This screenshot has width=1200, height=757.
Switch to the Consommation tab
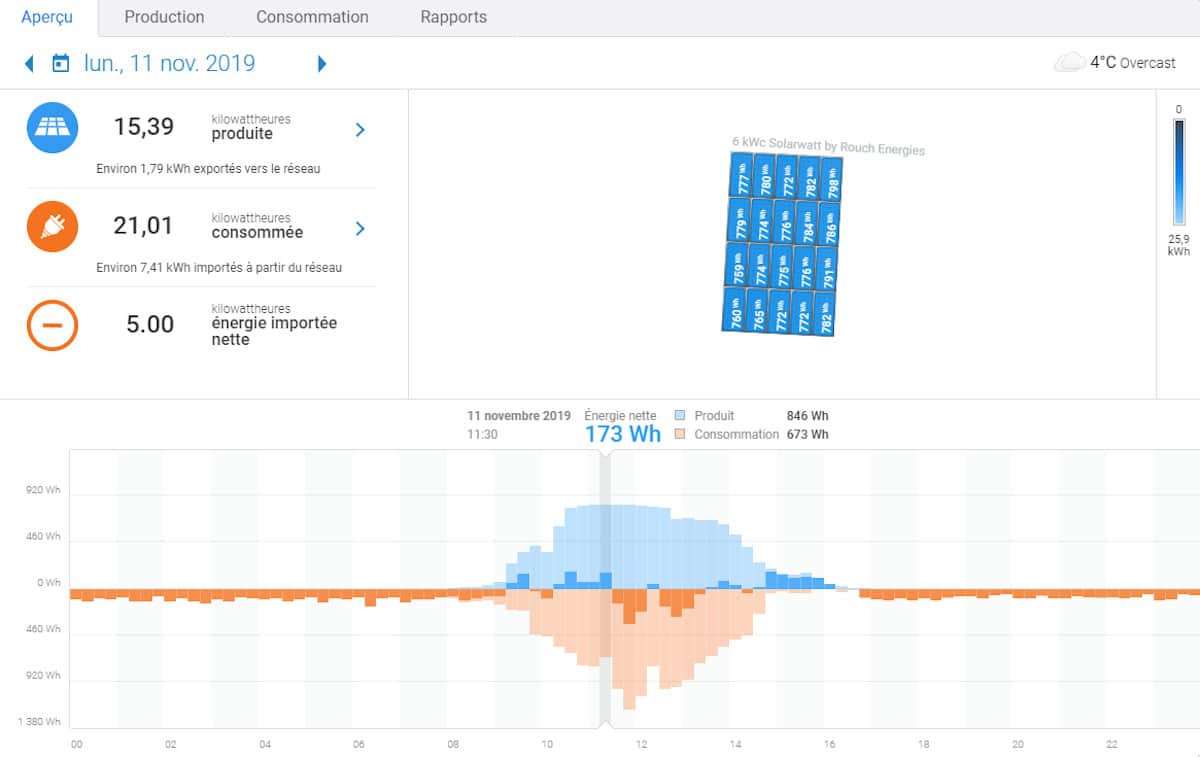(x=312, y=17)
